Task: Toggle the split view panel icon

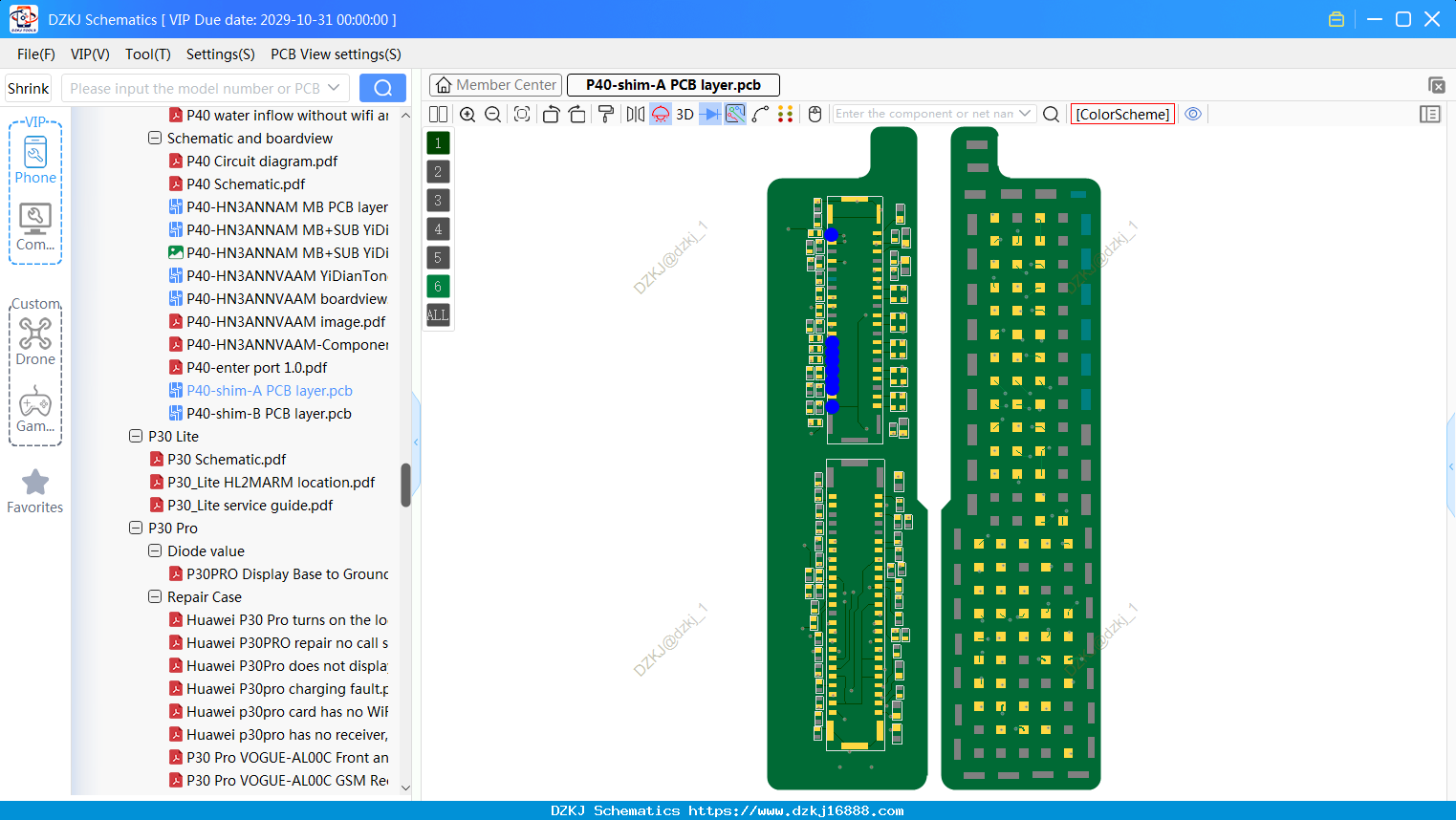Action: click(439, 115)
